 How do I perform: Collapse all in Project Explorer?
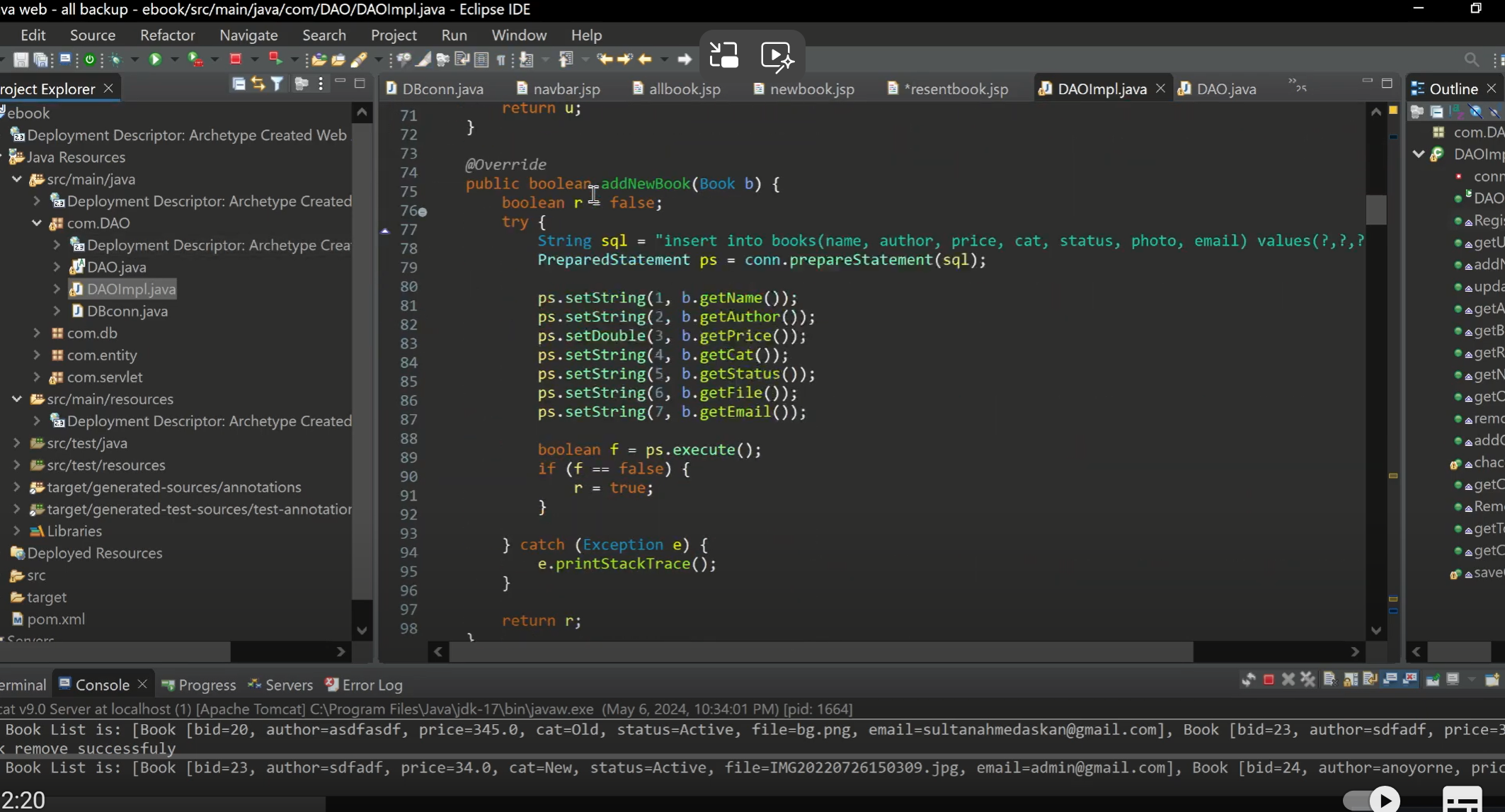(x=239, y=84)
